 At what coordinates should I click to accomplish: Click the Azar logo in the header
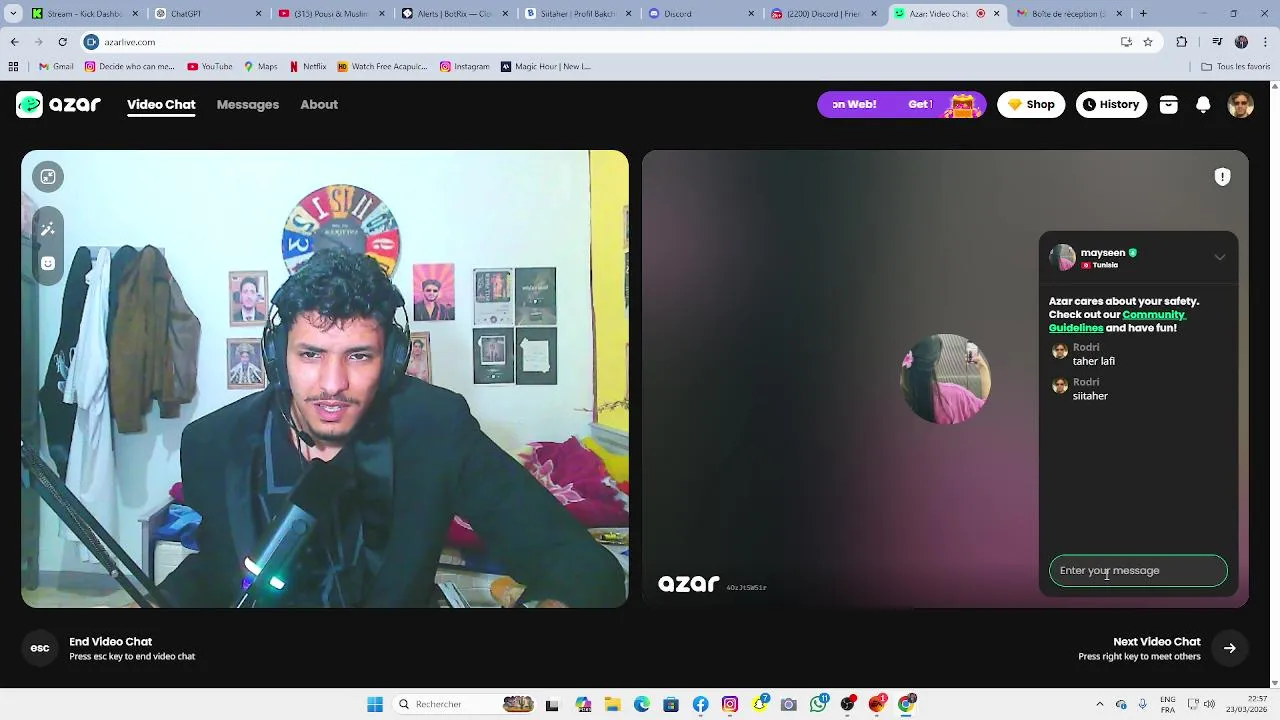[x=59, y=104]
